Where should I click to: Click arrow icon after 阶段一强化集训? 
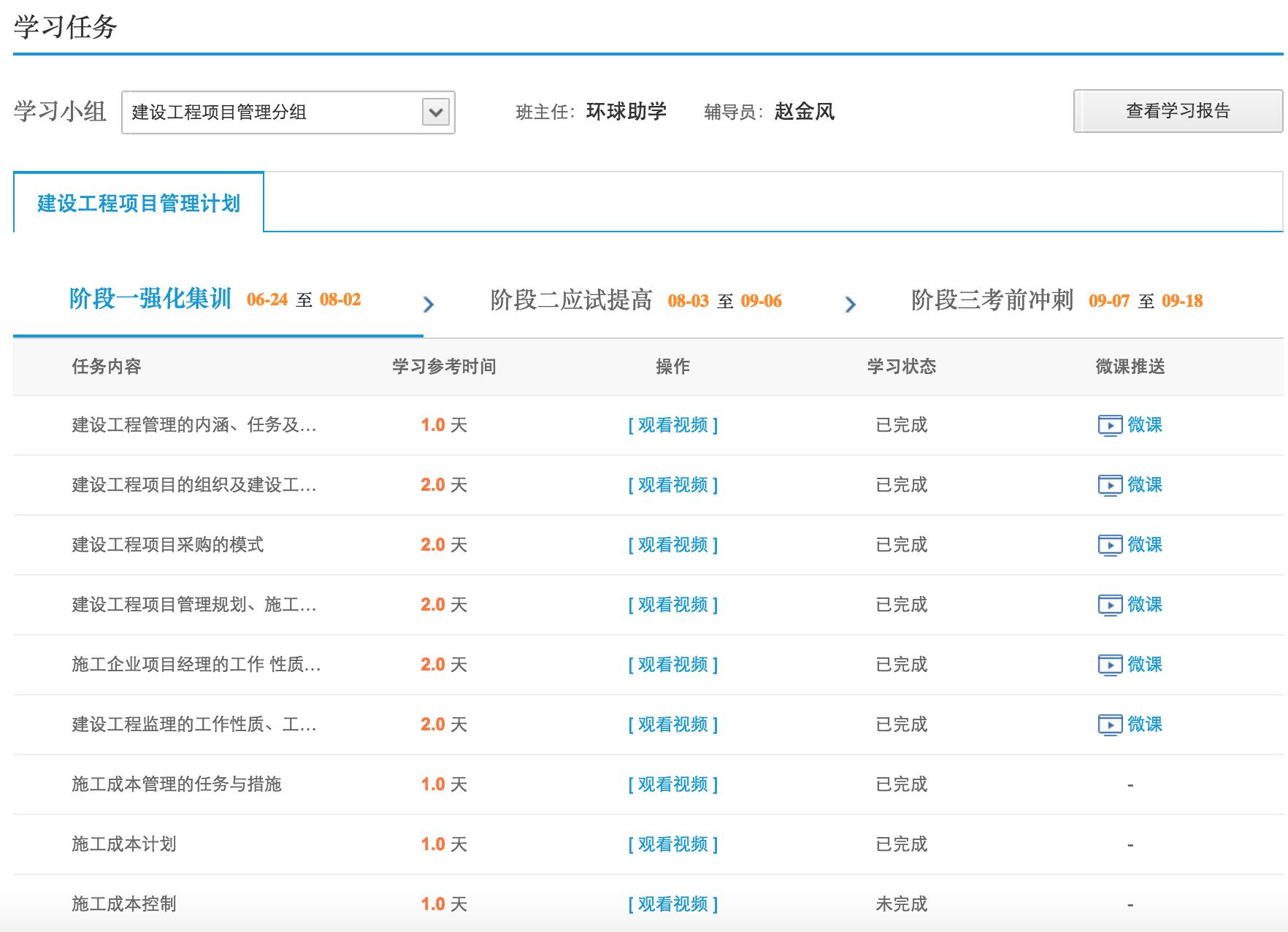pos(429,304)
